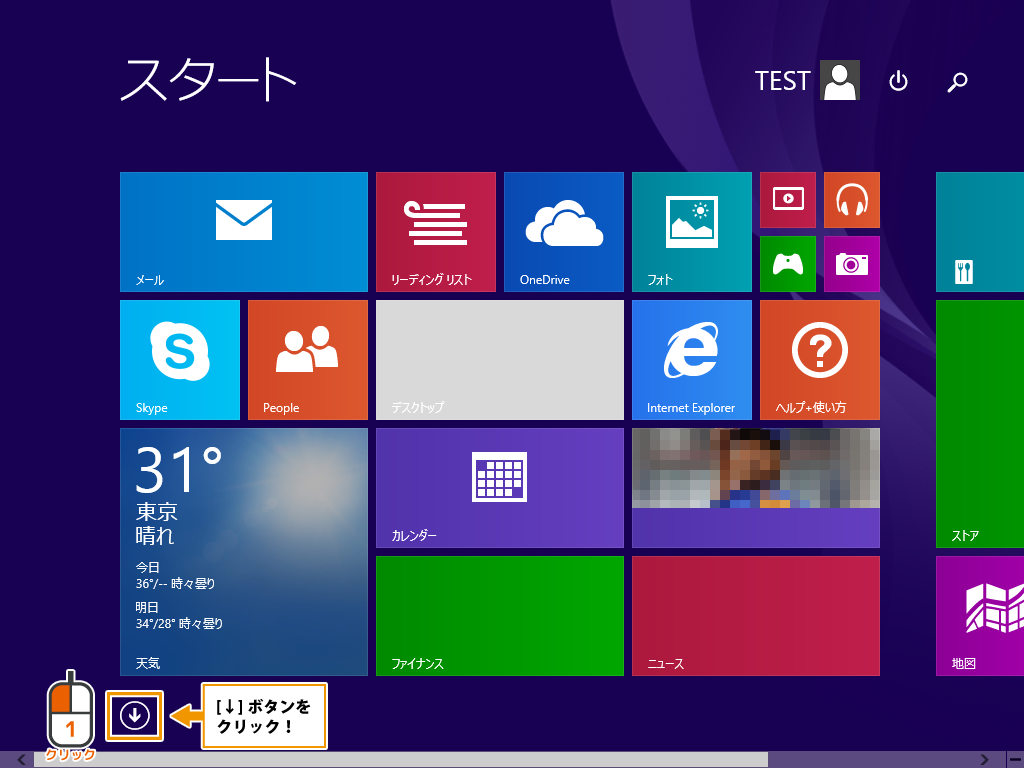Image resolution: width=1024 pixels, height=768 pixels.
Task: Open the pixelated live photo tile
Action: click(x=756, y=488)
